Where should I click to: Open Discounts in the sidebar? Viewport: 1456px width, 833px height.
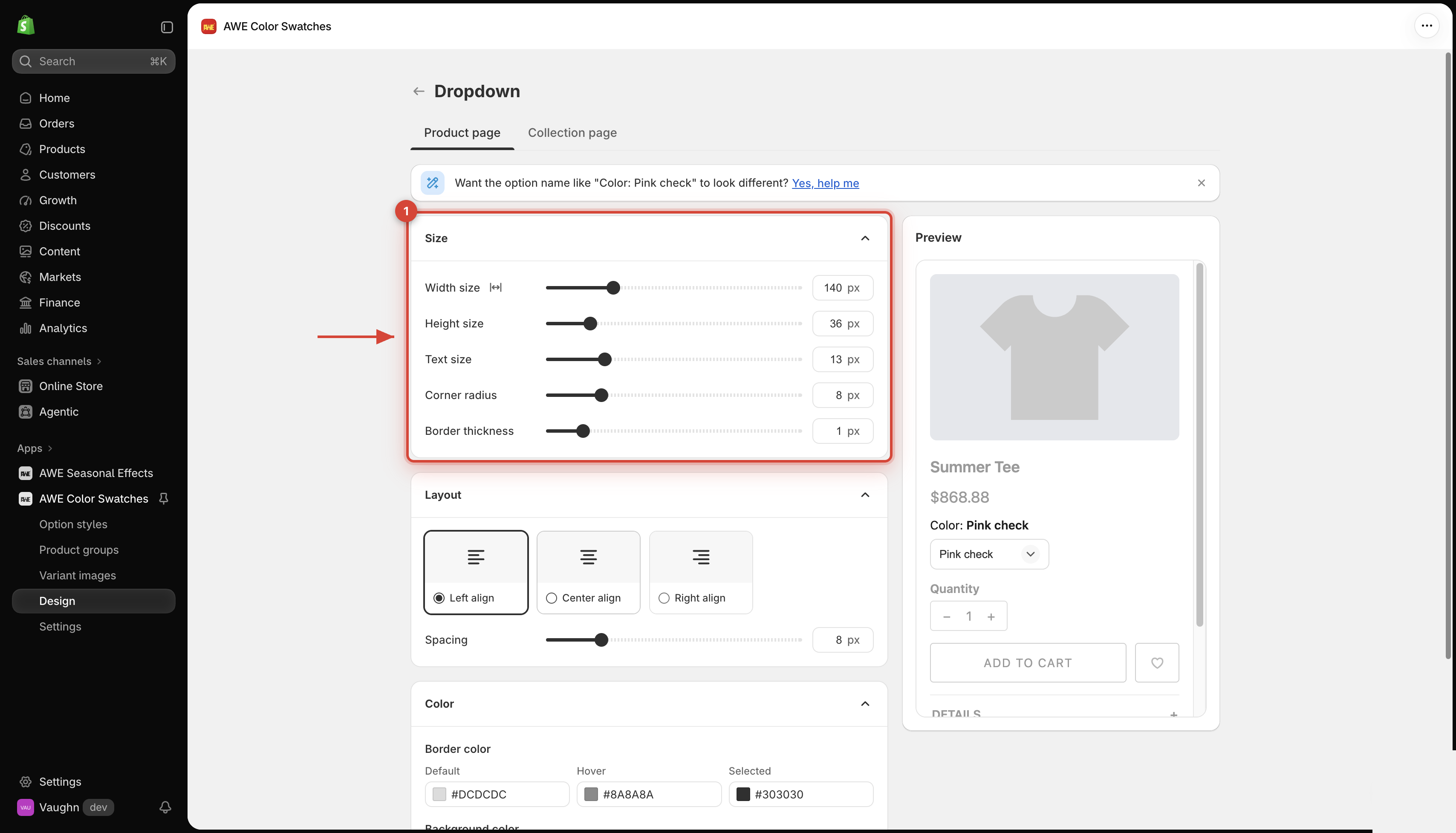click(x=94, y=226)
